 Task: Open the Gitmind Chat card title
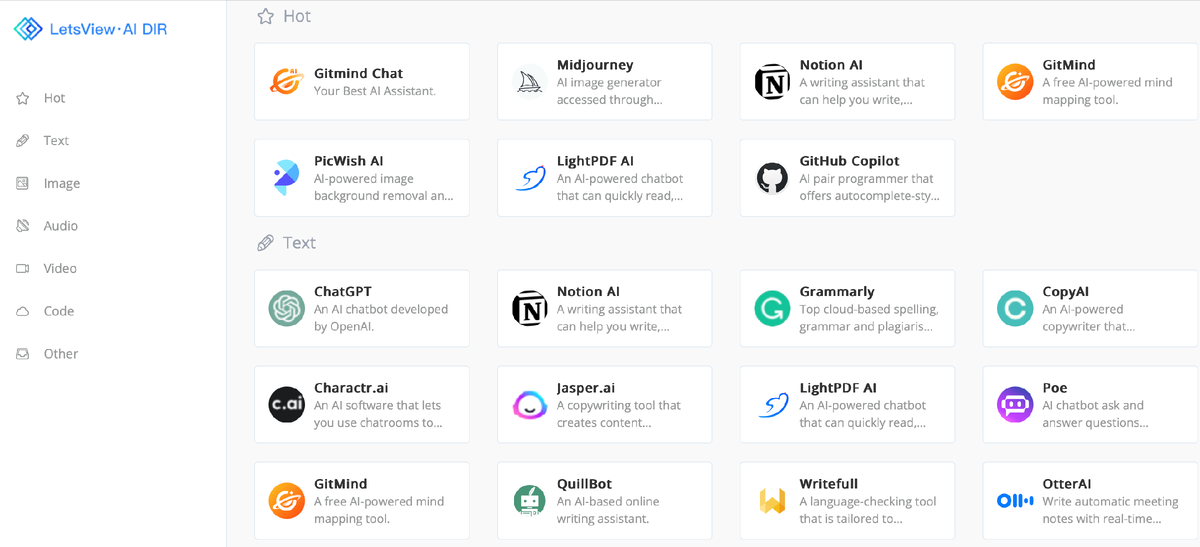click(359, 73)
